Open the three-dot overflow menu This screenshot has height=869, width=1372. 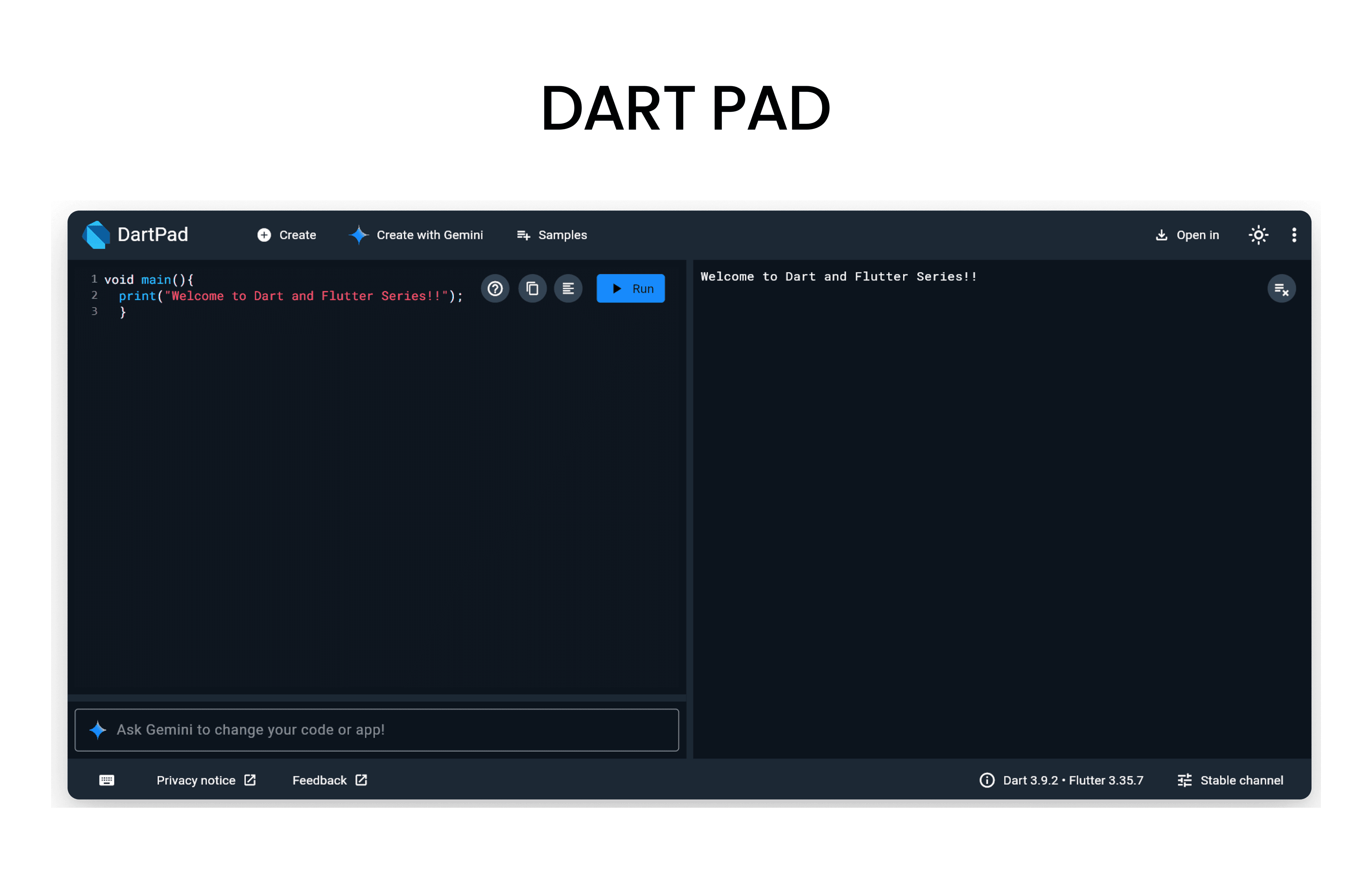1294,235
